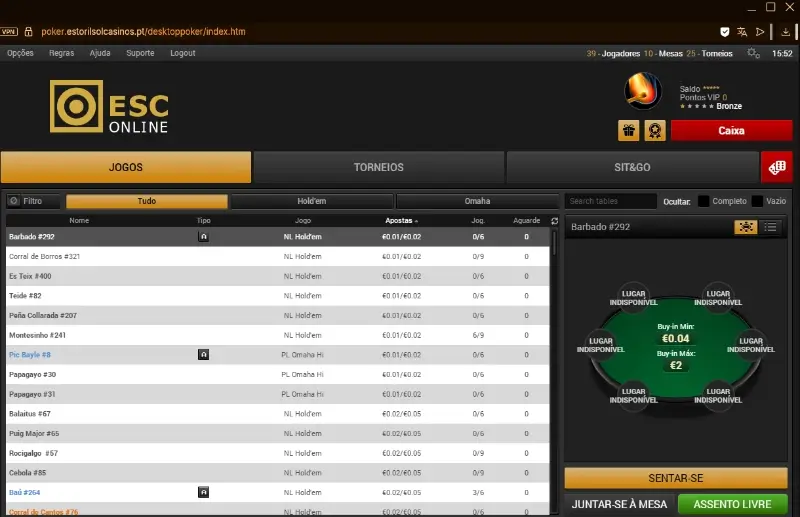Click browser shield icon in address bar
Screen dimensions: 800x517
[x=724, y=32]
